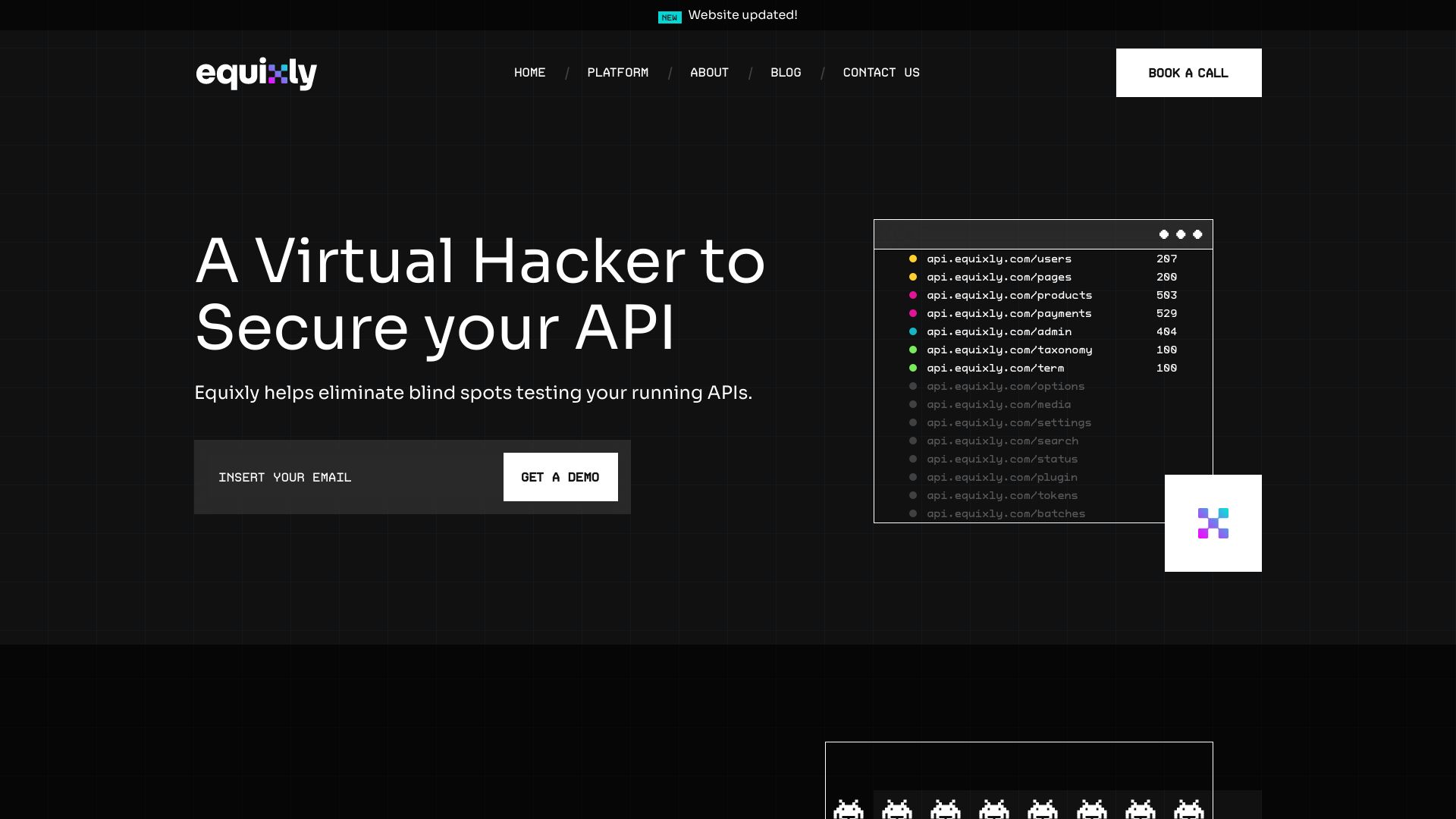Open the Platform menu item
The image size is (1456, 819).
pyautogui.click(x=617, y=73)
